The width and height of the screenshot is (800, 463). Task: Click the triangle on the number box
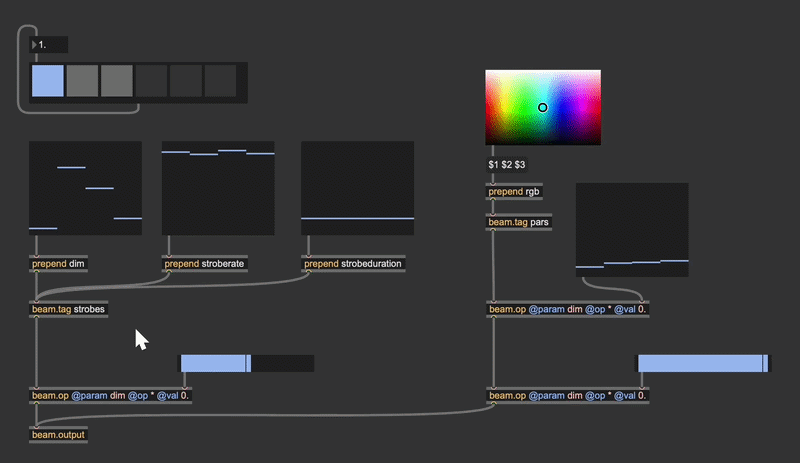pos(35,45)
